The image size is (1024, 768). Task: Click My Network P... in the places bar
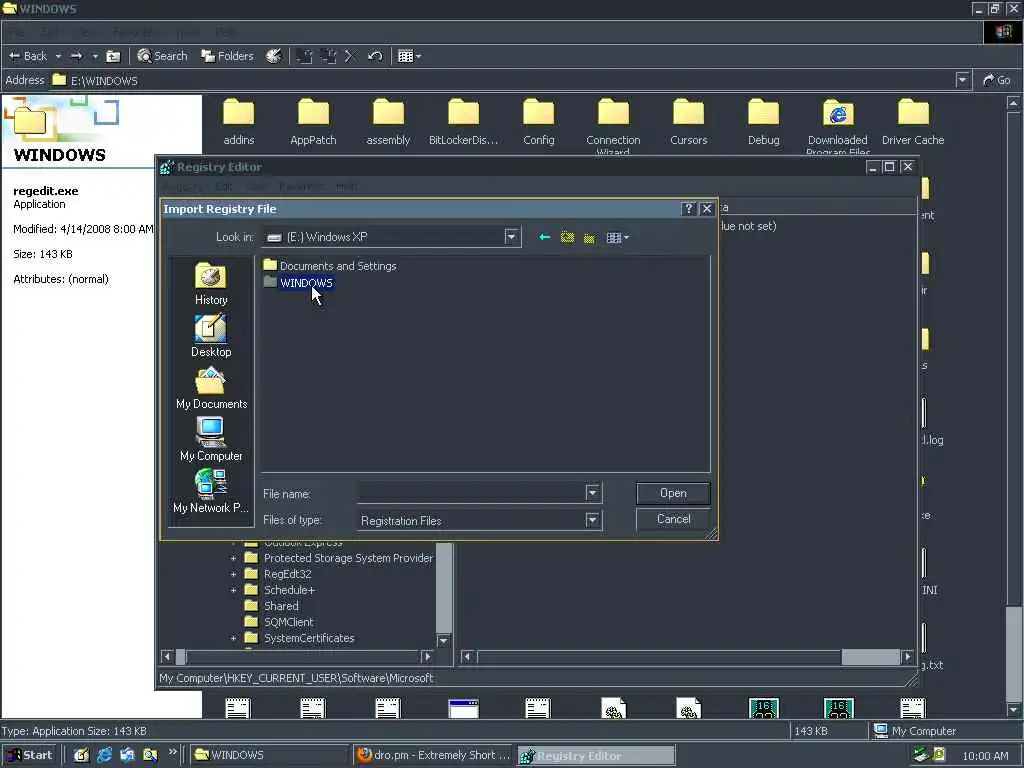211,492
